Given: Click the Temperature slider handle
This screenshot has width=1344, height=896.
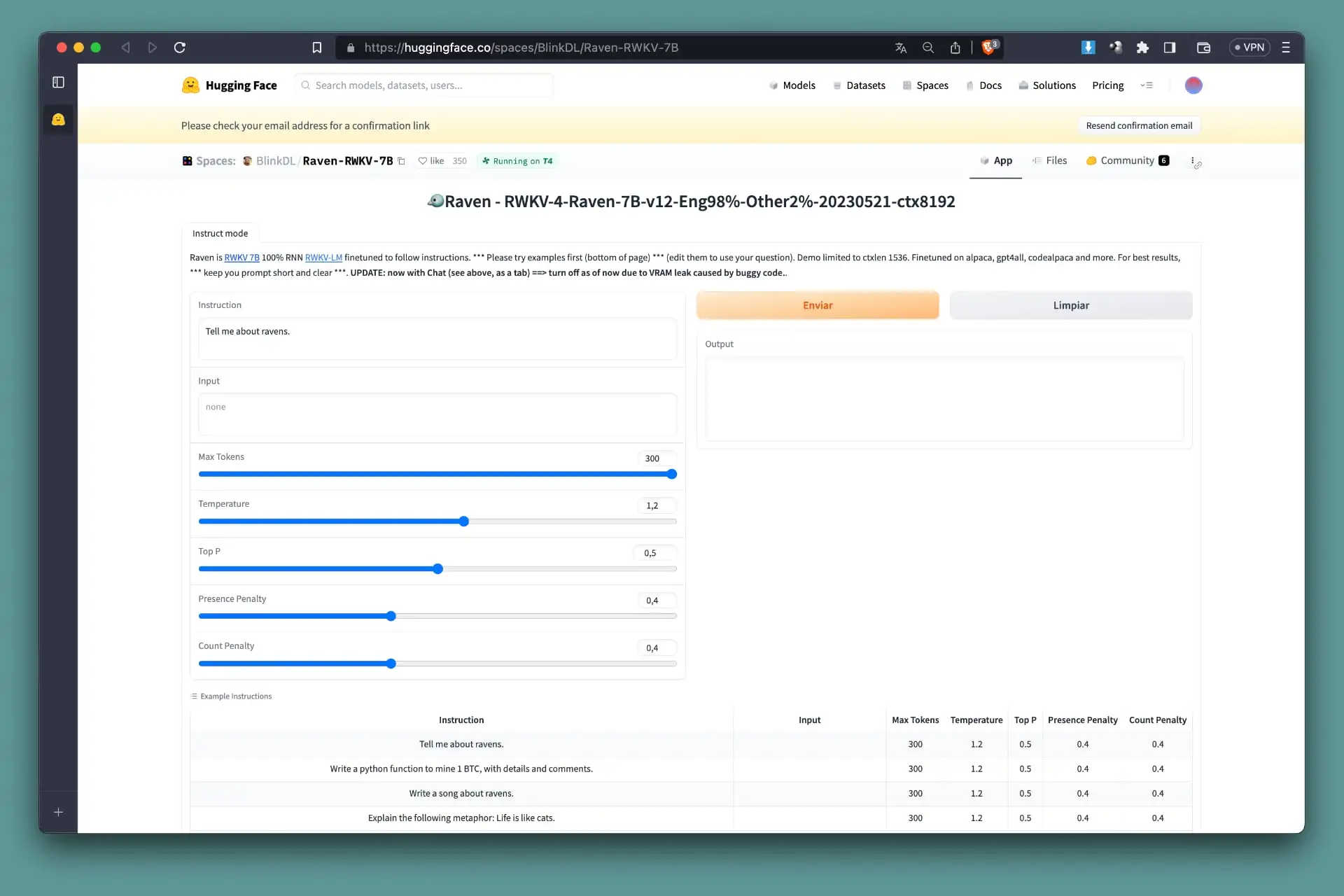Looking at the screenshot, I should 463,521.
